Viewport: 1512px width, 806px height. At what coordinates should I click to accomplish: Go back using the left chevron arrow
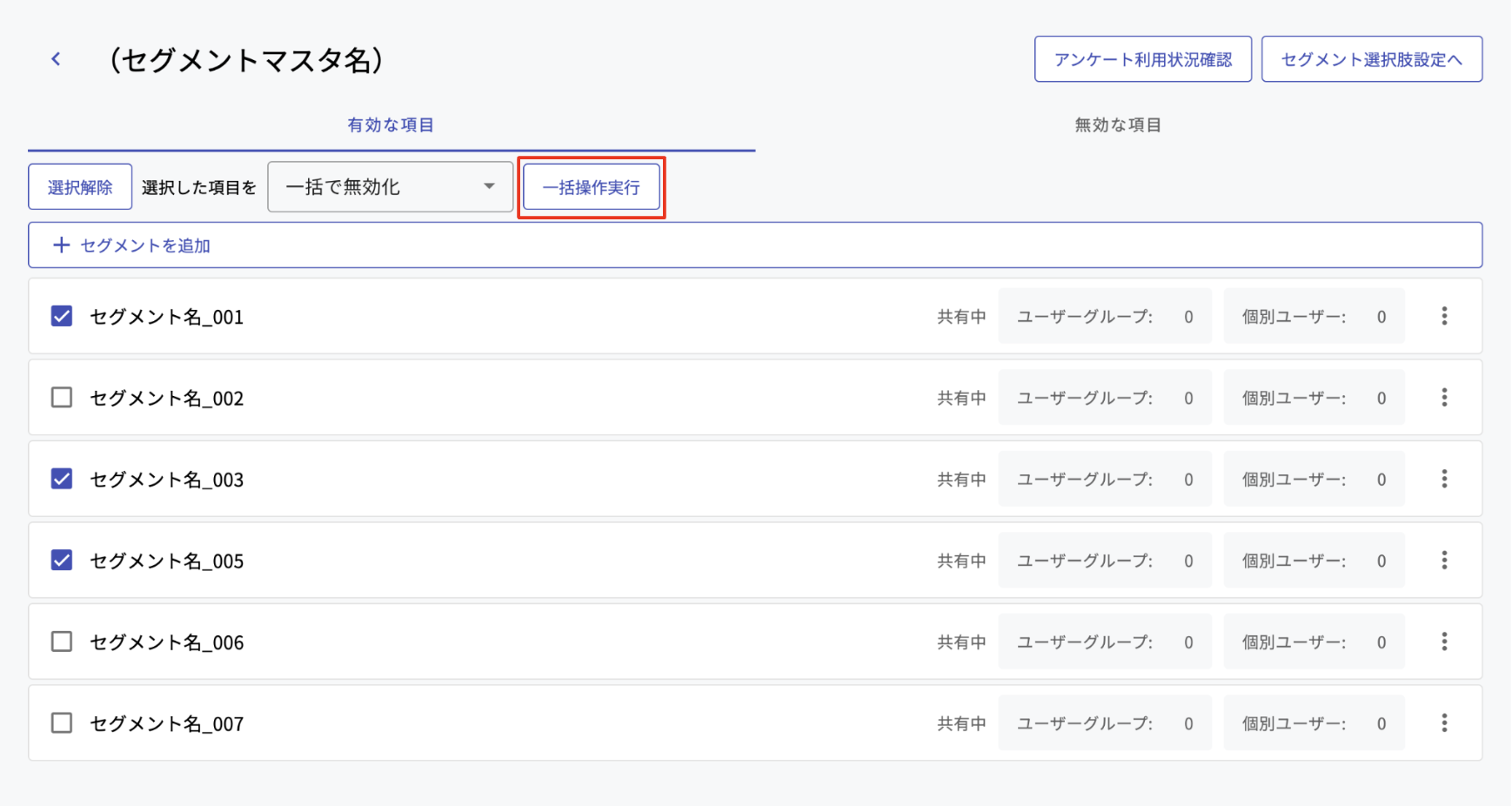[x=56, y=59]
